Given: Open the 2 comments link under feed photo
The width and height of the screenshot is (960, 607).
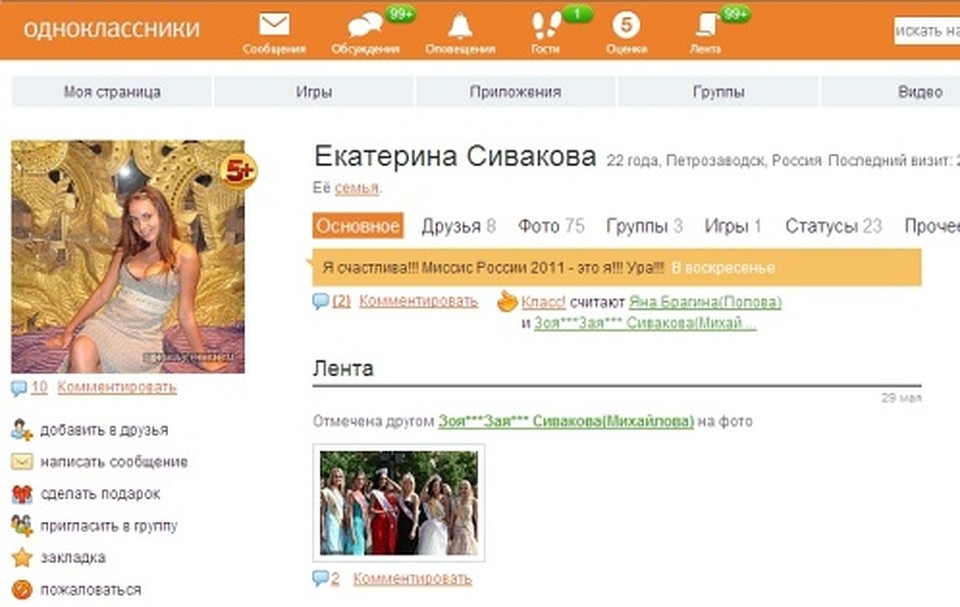Looking at the screenshot, I should tap(335, 578).
